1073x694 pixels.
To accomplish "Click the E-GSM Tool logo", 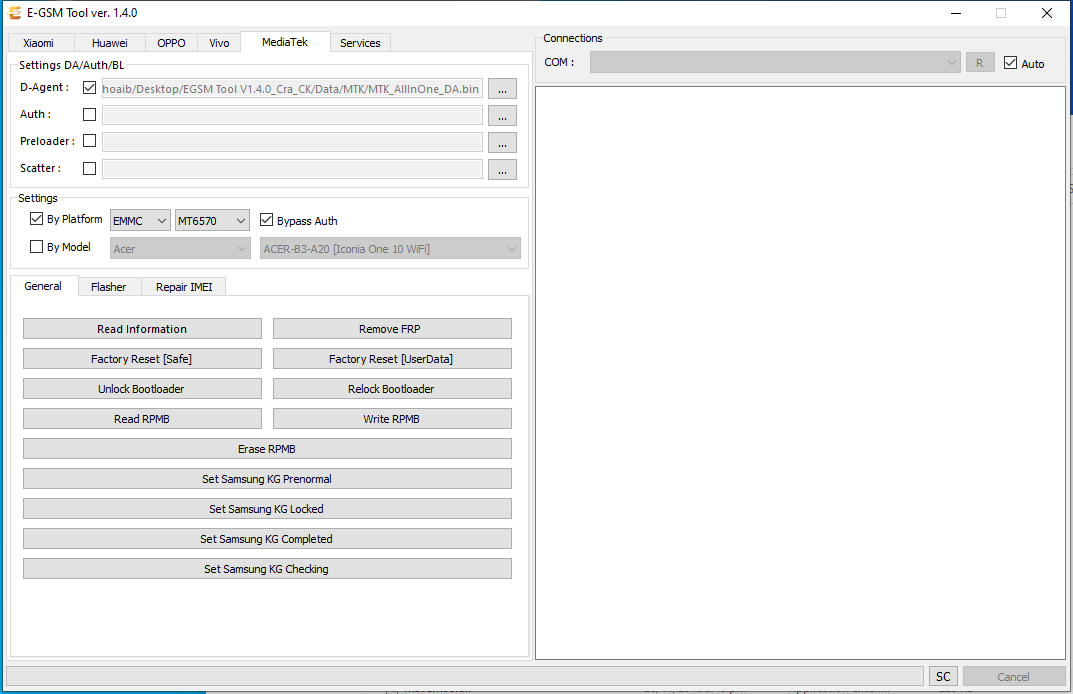I will 13,13.
